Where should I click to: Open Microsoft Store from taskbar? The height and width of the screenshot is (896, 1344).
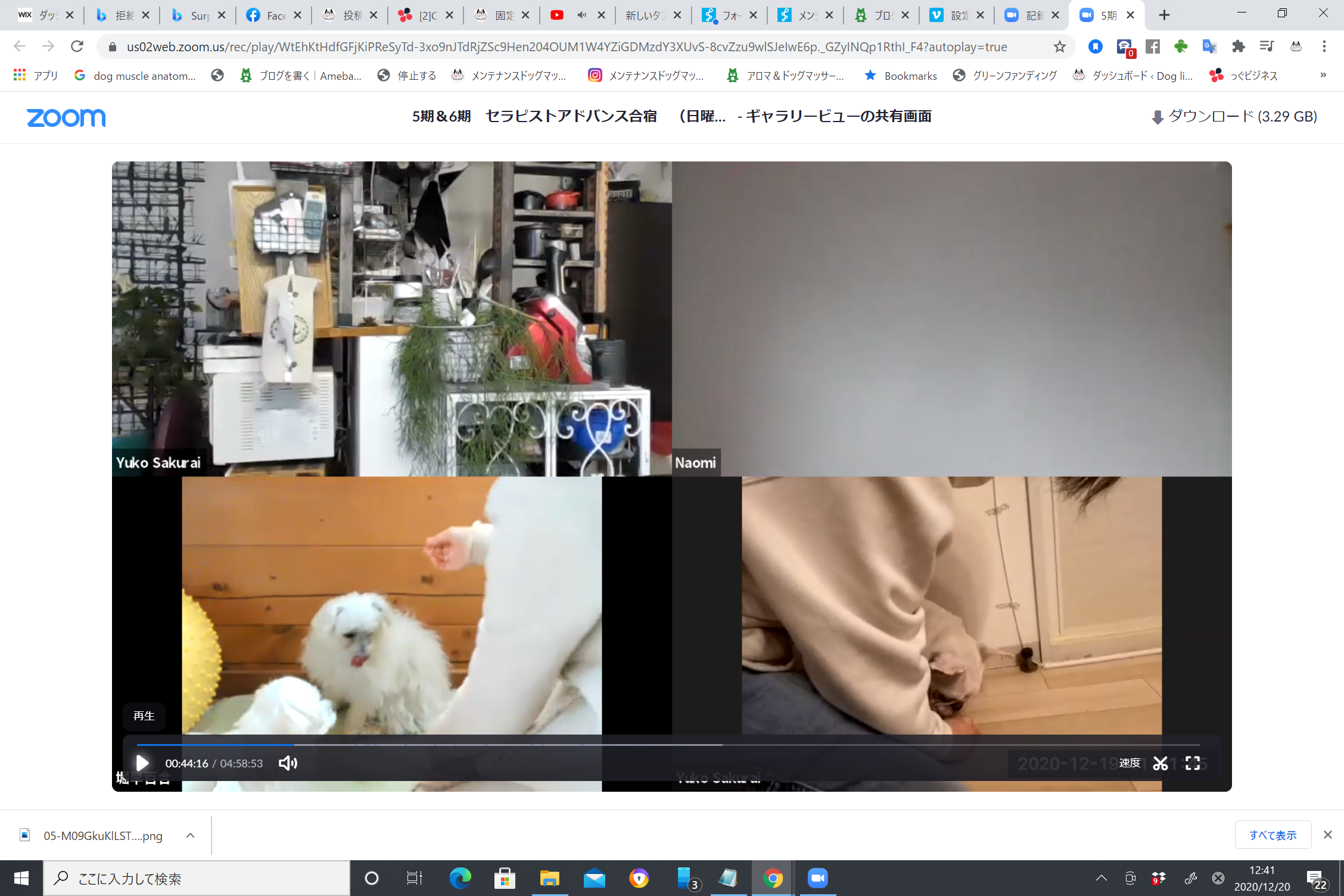pos(505,878)
